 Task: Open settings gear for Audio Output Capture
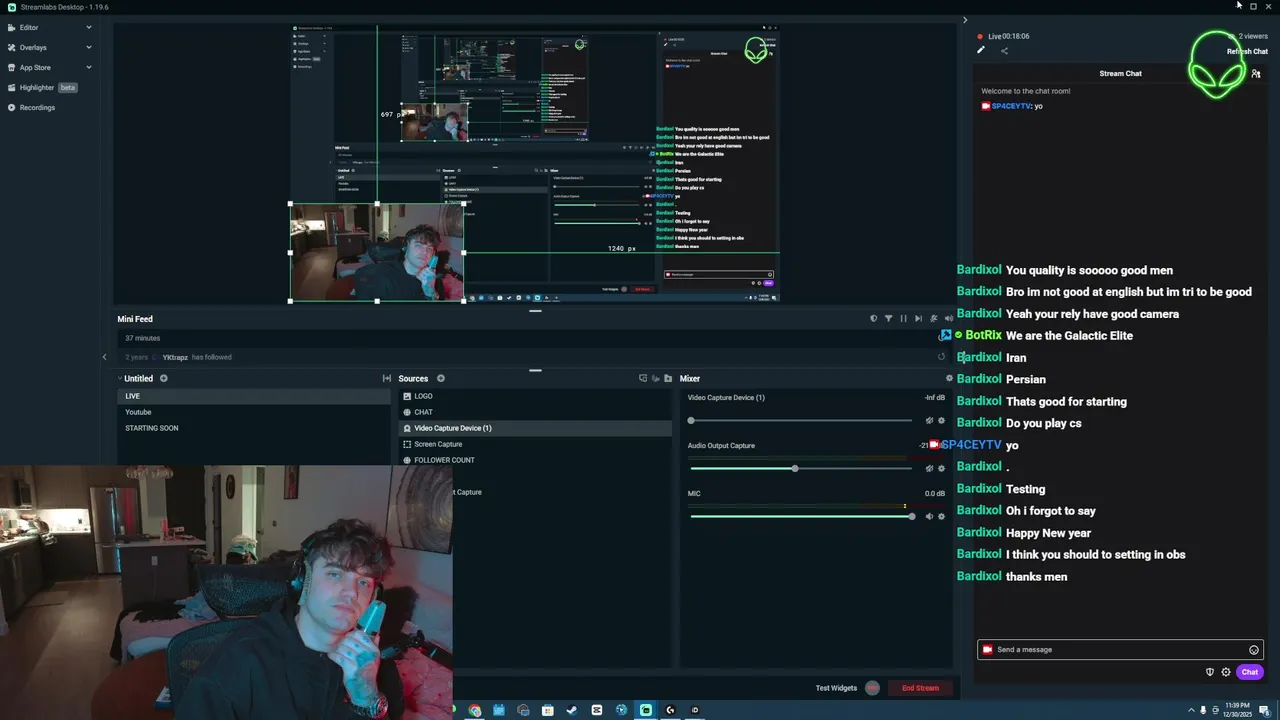[x=941, y=468]
